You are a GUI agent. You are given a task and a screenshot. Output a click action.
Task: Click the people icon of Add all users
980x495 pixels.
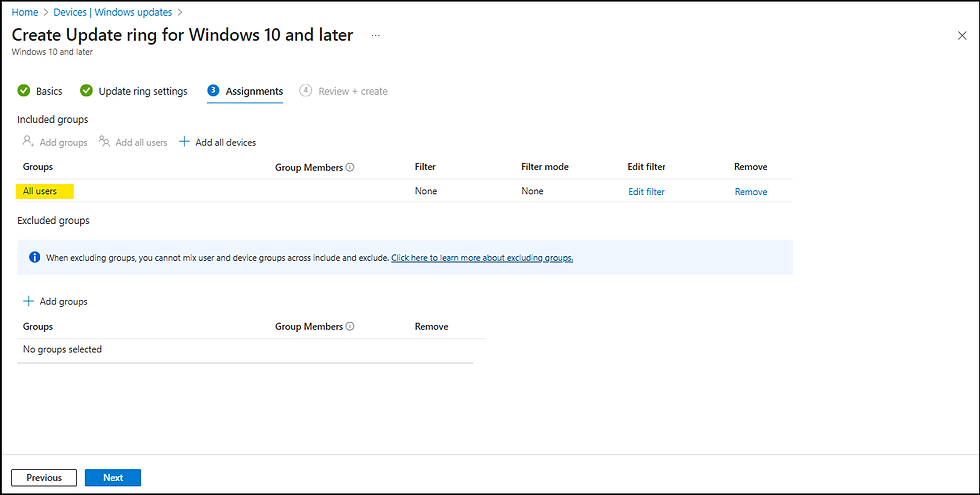104,142
